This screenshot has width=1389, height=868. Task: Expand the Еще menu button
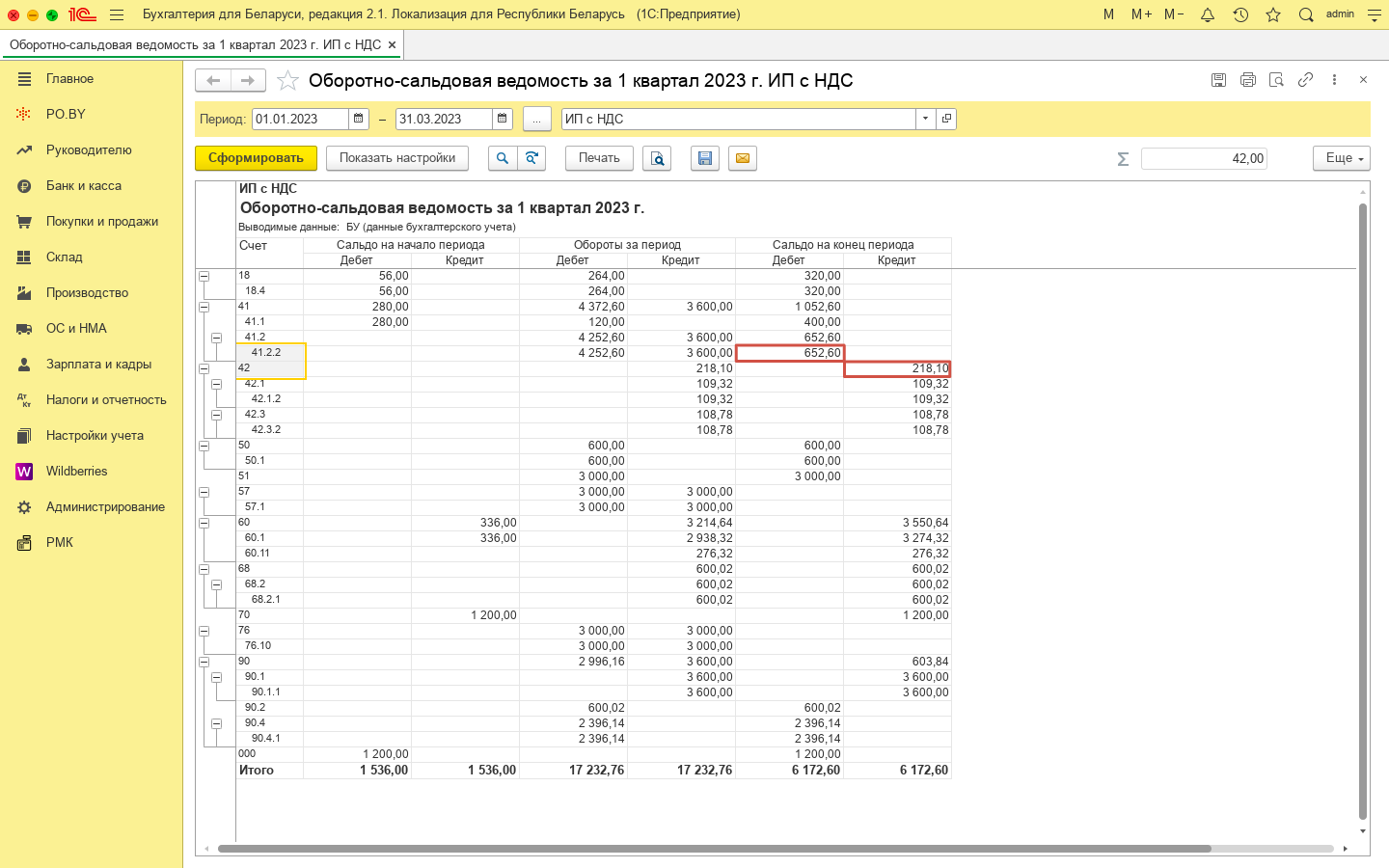1341,158
